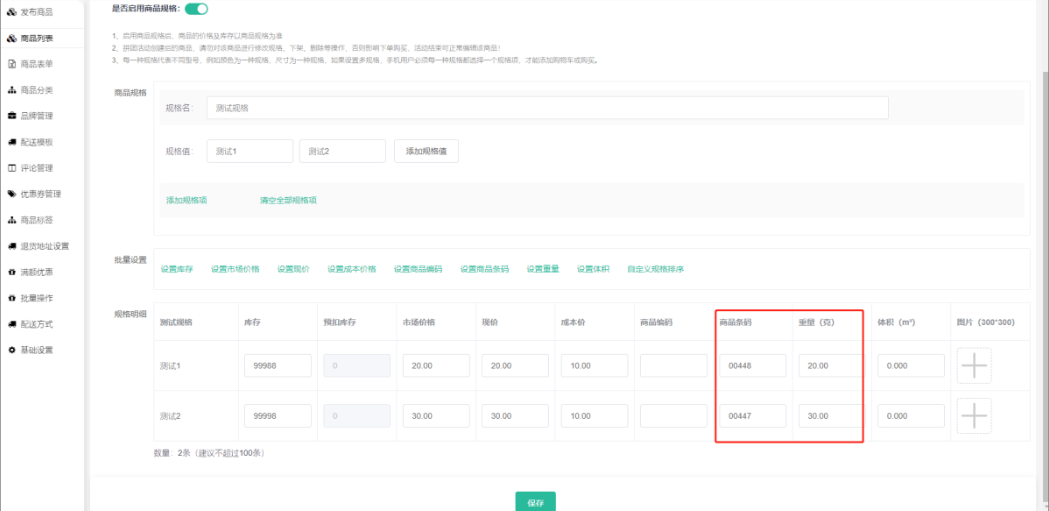The width and height of the screenshot is (1049, 511).
Task: Focus the 规格名 input field
Action: [x=547, y=107]
